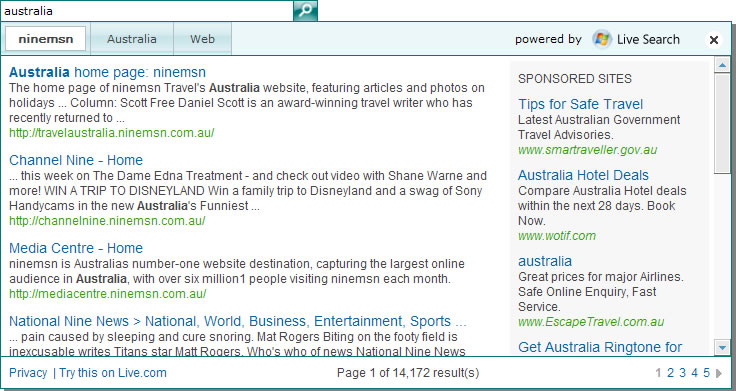This screenshot has width=736, height=391.
Task: Go to results page 3
Action: 682,373
